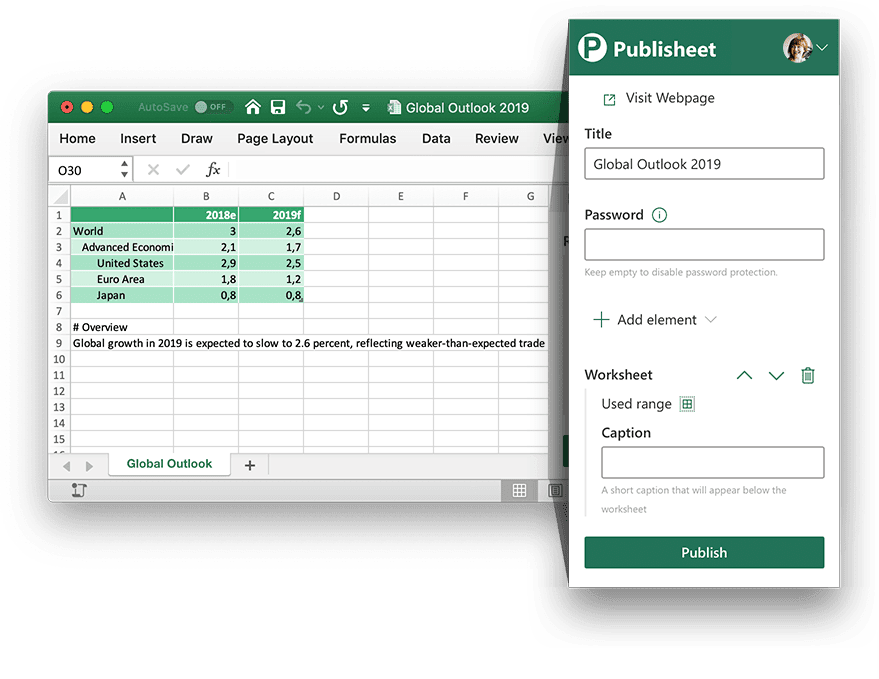
Task: Move Worksheet element up
Action: [x=744, y=375]
